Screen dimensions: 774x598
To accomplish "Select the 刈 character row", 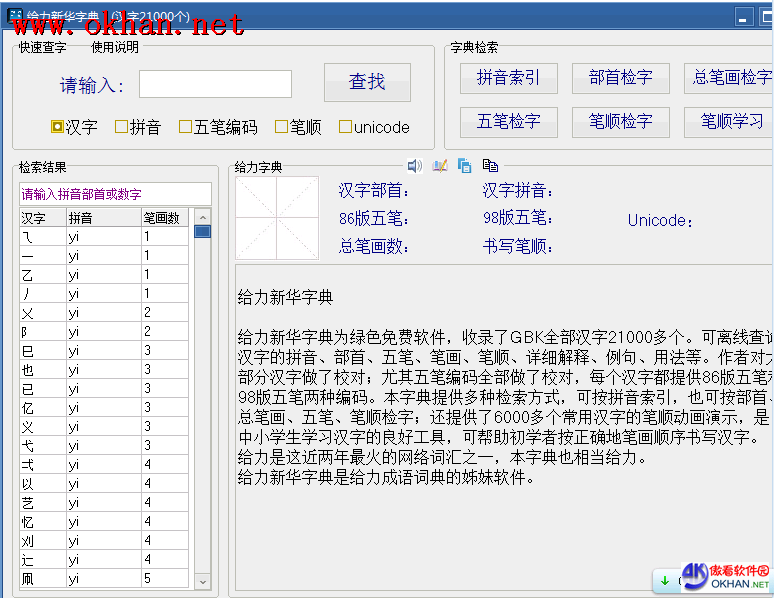I will click(104, 540).
